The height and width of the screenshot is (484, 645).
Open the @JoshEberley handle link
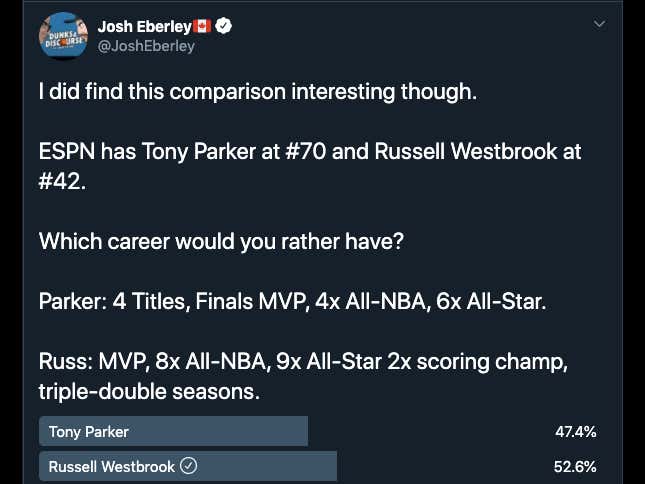[x=146, y=46]
